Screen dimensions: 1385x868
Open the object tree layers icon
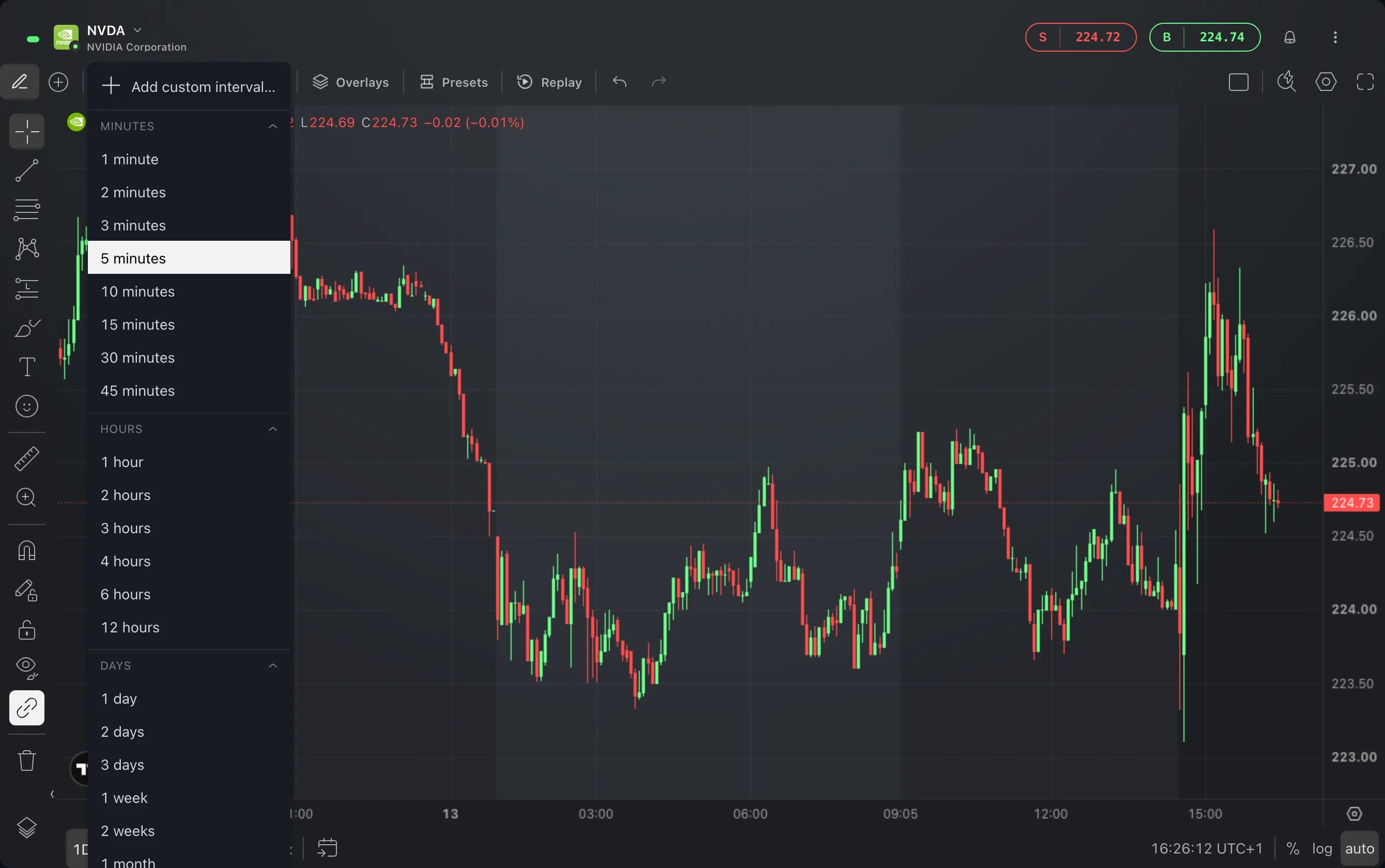(26, 827)
